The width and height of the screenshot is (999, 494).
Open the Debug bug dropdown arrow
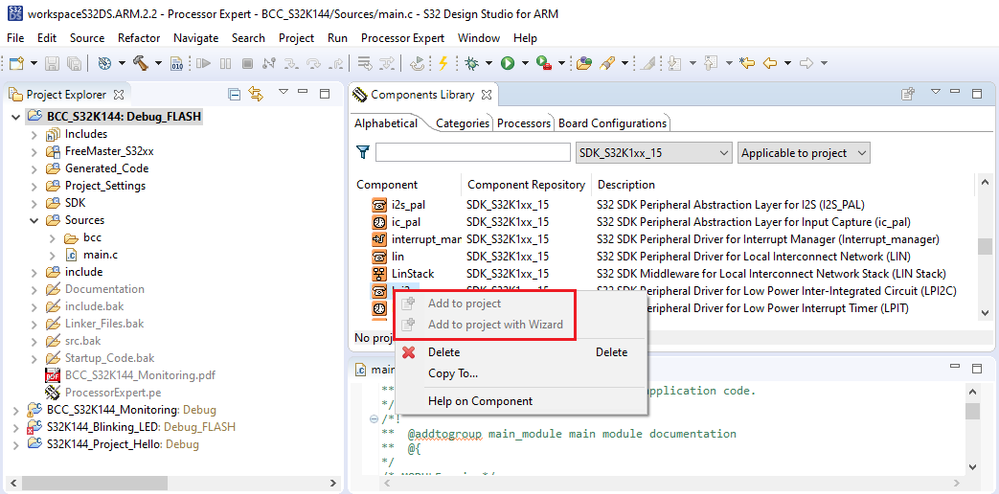click(x=489, y=62)
